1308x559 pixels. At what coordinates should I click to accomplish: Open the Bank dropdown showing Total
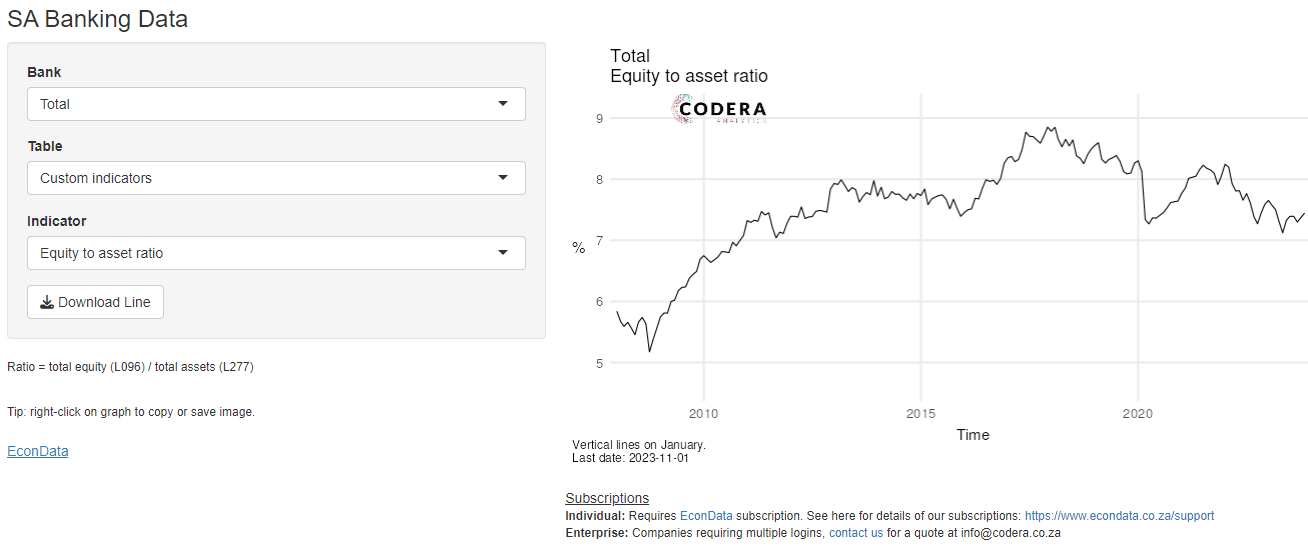tap(276, 104)
